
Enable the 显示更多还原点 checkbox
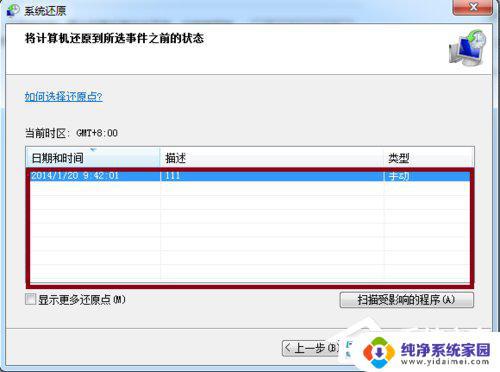[x=30, y=299]
